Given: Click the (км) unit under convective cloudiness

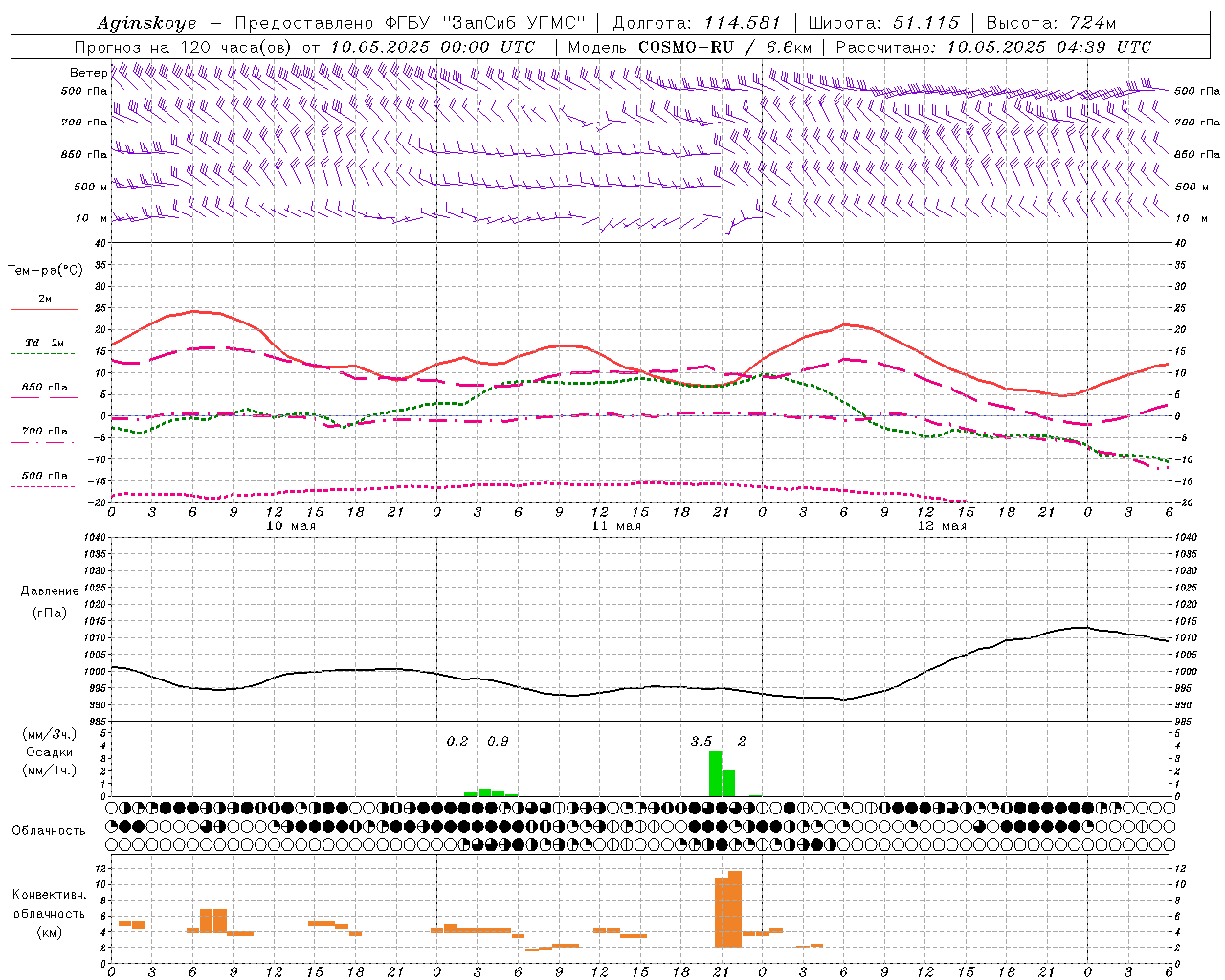Looking at the screenshot, I should [x=49, y=932].
